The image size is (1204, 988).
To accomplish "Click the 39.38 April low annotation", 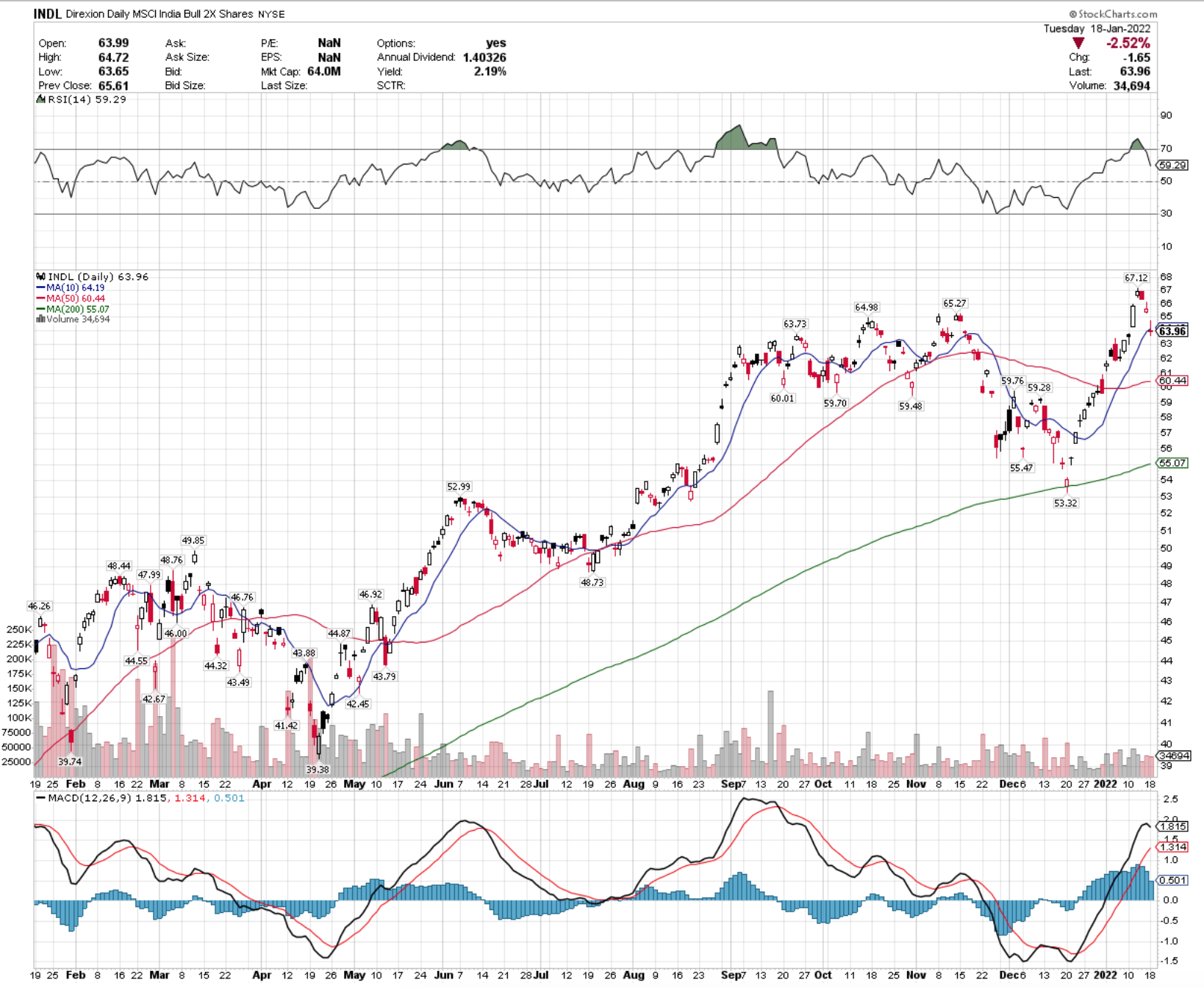I will [x=318, y=770].
